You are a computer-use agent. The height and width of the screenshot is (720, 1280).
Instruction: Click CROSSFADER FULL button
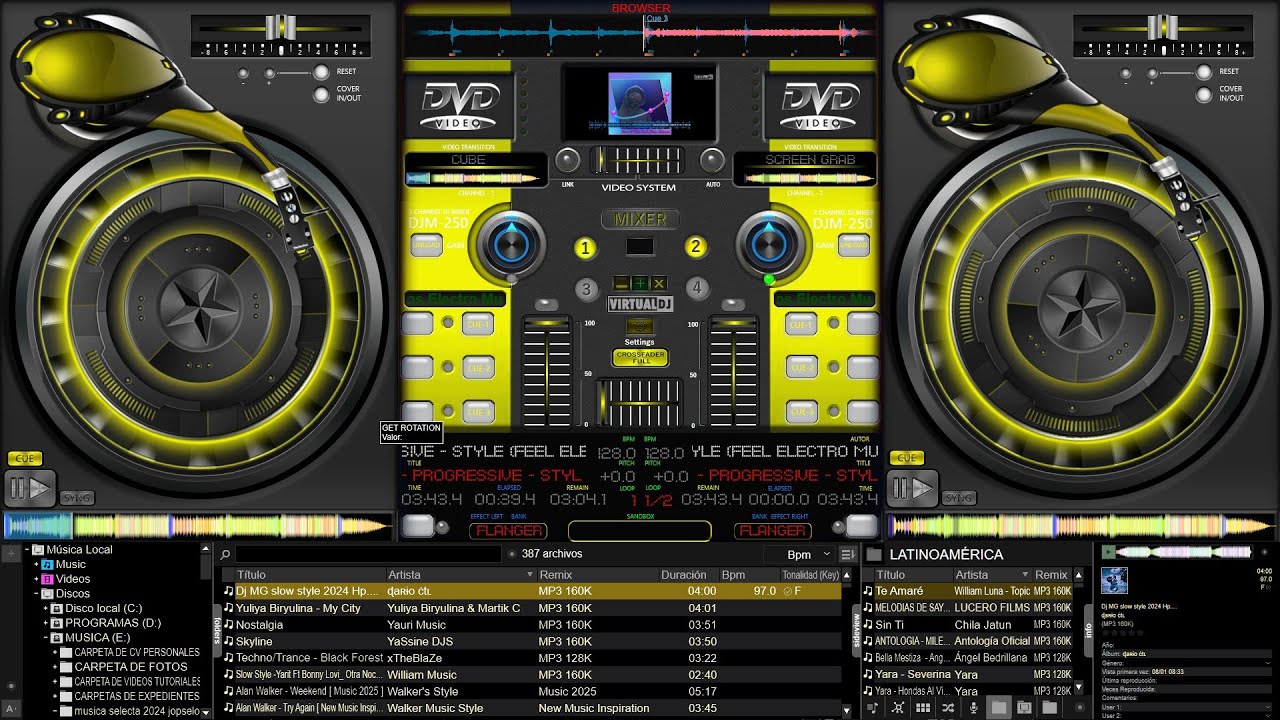click(640, 357)
